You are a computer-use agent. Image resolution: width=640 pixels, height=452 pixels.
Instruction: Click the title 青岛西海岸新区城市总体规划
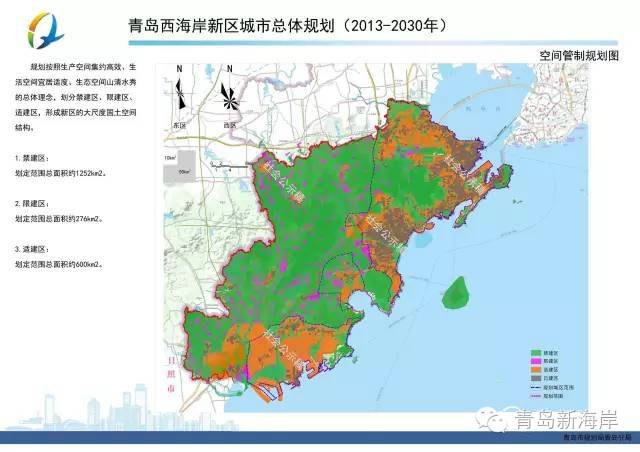pos(232,24)
